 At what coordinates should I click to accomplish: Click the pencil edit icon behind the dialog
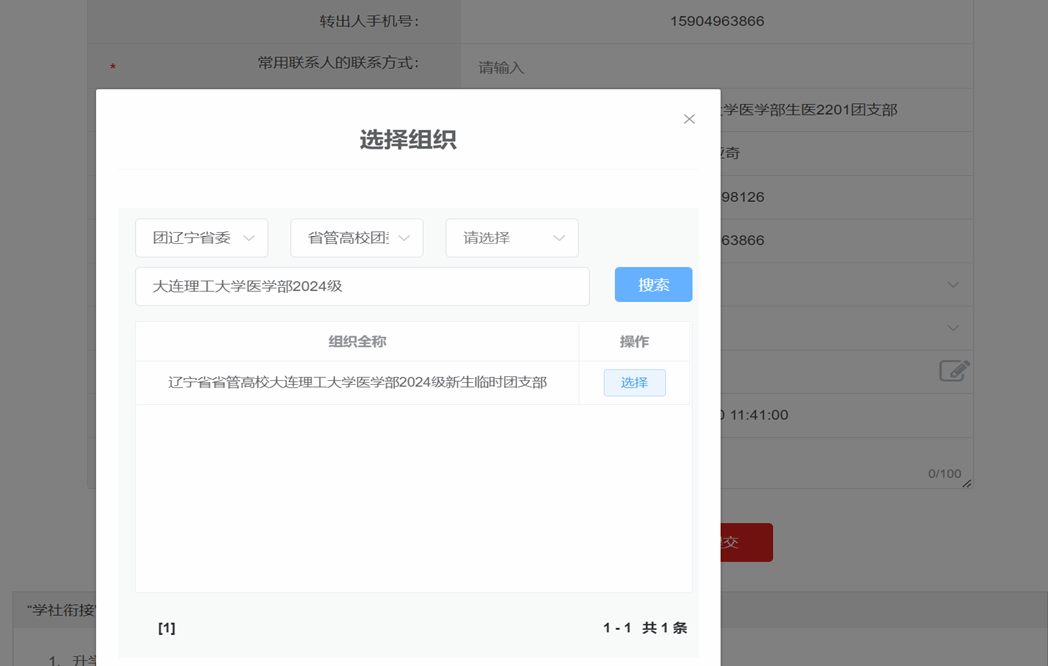coord(954,371)
